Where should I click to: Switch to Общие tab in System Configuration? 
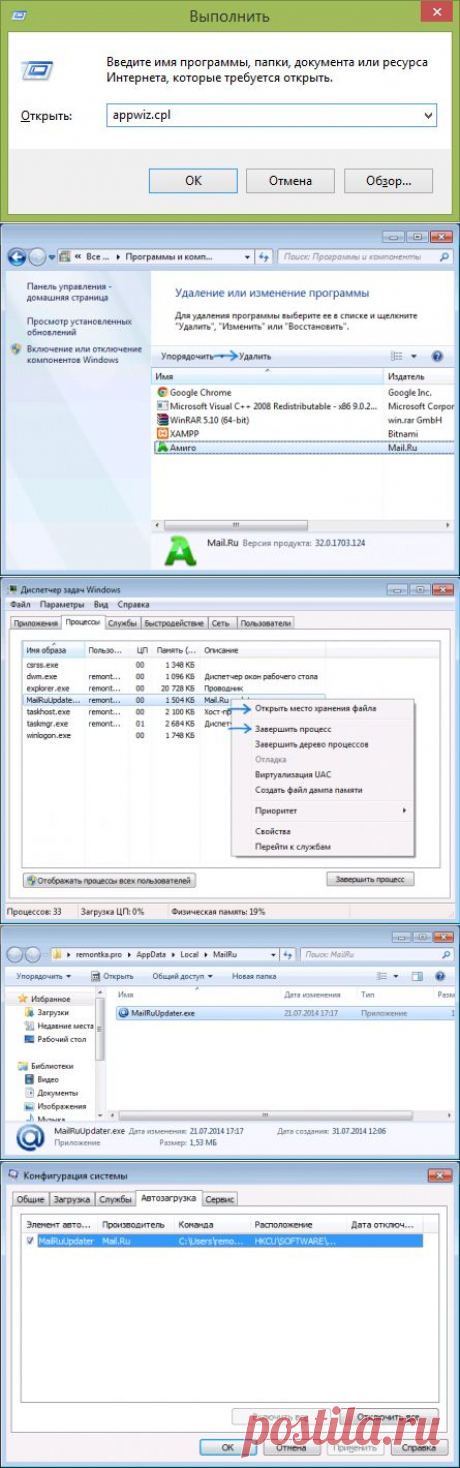tap(31, 1198)
